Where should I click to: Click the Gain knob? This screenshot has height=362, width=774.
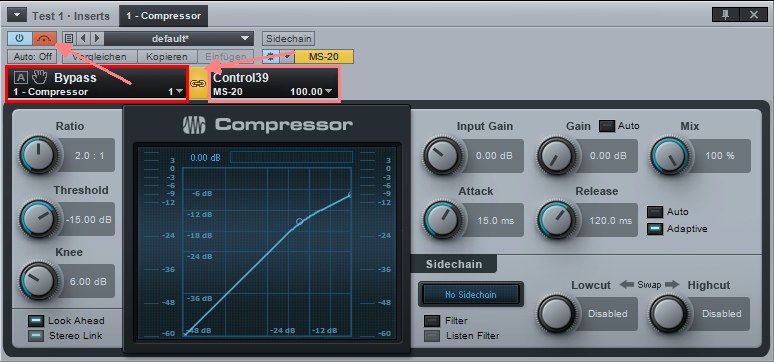(x=557, y=155)
